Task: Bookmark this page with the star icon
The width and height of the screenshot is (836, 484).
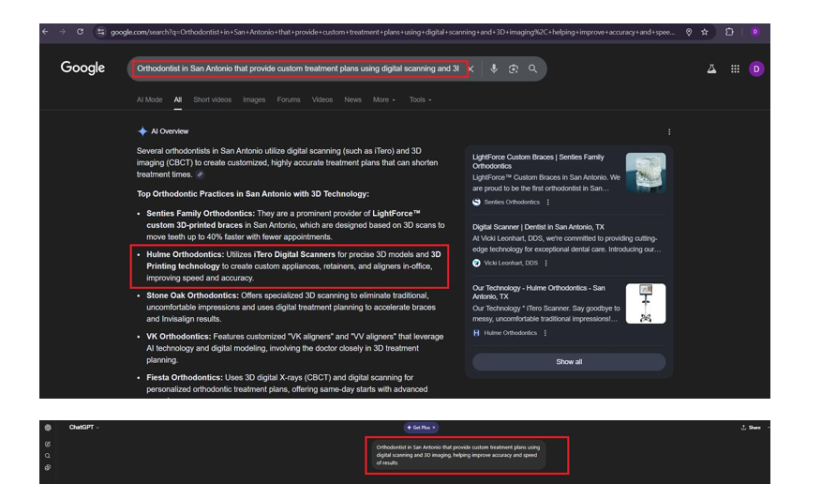Action: pyautogui.click(x=704, y=32)
